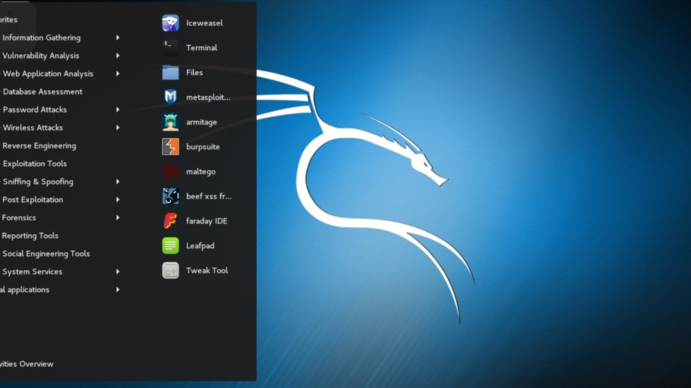This screenshot has width=691, height=388.
Task: Click the Vulnerability Analysis label
Action: (x=41, y=56)
